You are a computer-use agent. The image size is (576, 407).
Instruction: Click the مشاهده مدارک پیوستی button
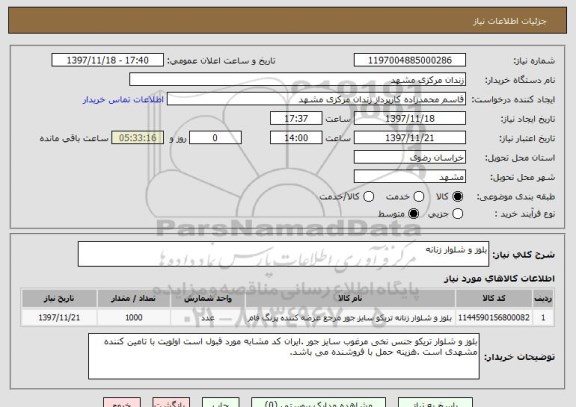pos(318,402)
